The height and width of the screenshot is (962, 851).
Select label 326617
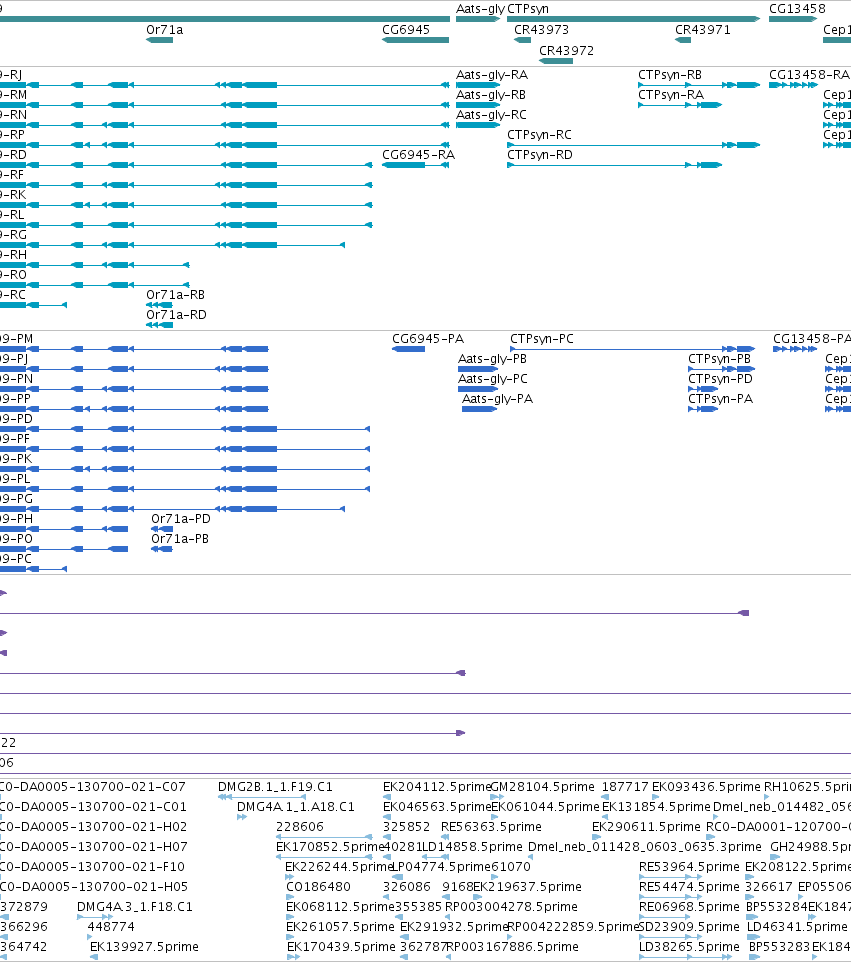pos(769,887)
